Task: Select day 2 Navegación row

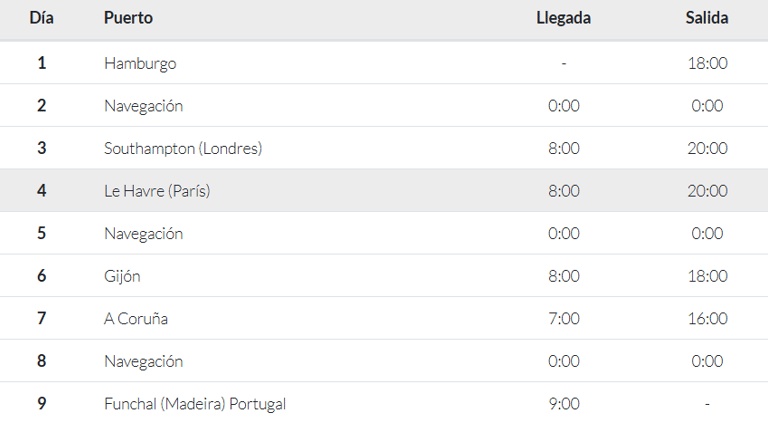Action: (x=384, y=105)
